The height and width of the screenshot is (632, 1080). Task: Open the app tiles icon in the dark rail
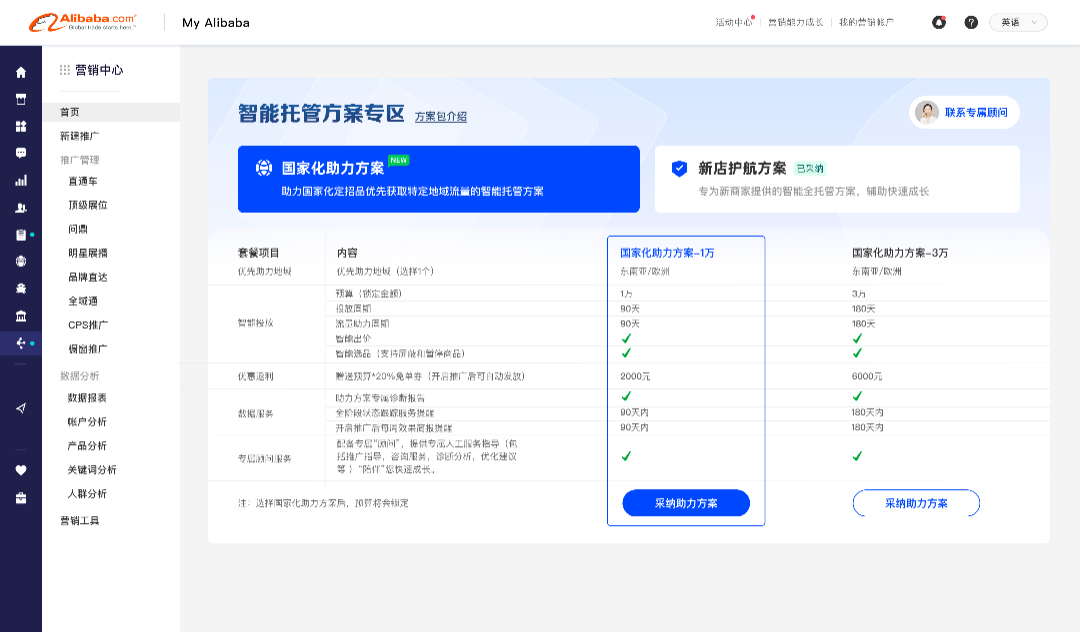point(21,126)
